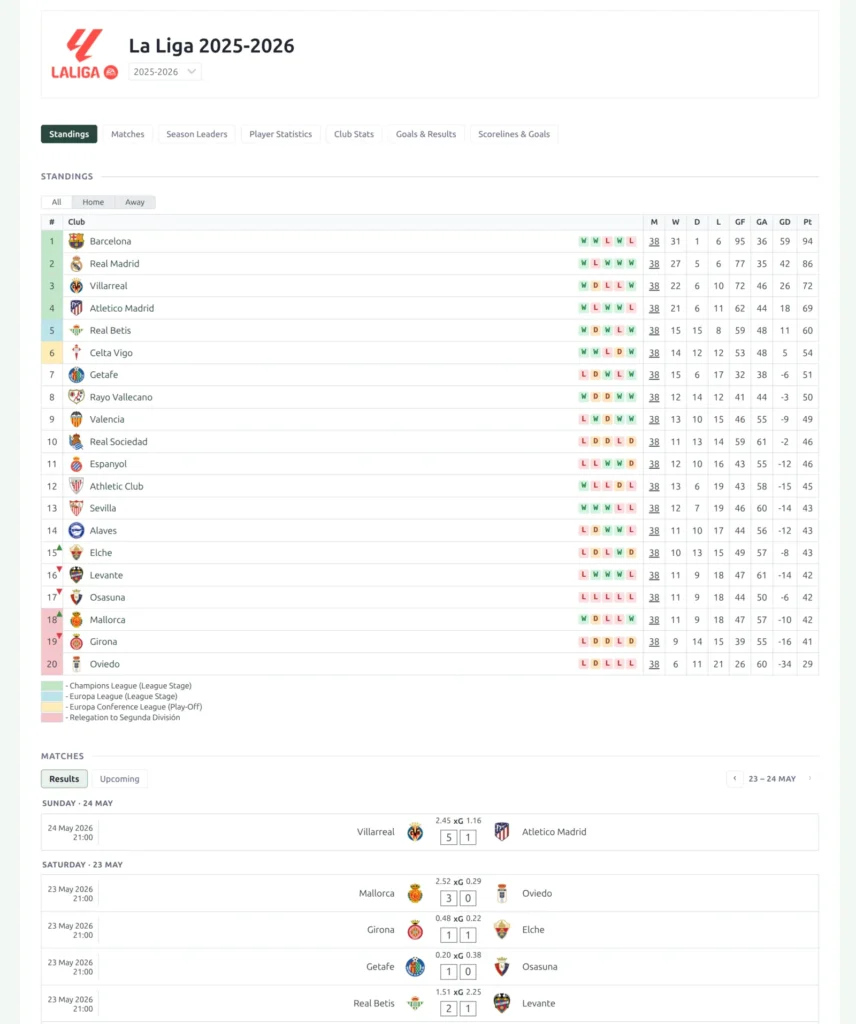856x1024 pixels.
Task: Click the Real Madrid crest icon
Action: pos(76,264)
